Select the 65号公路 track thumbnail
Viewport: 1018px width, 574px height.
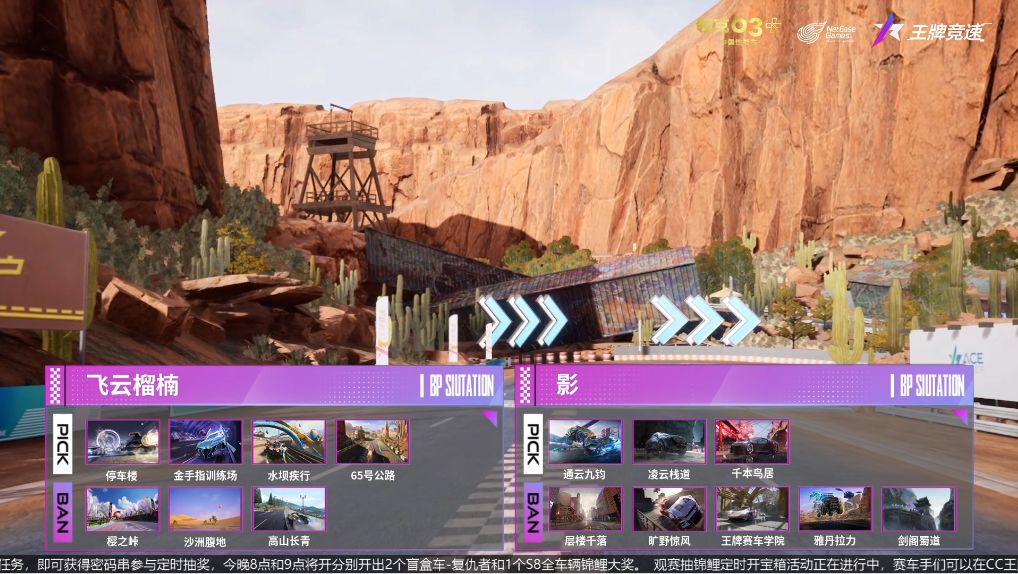[x=373, y=442]
